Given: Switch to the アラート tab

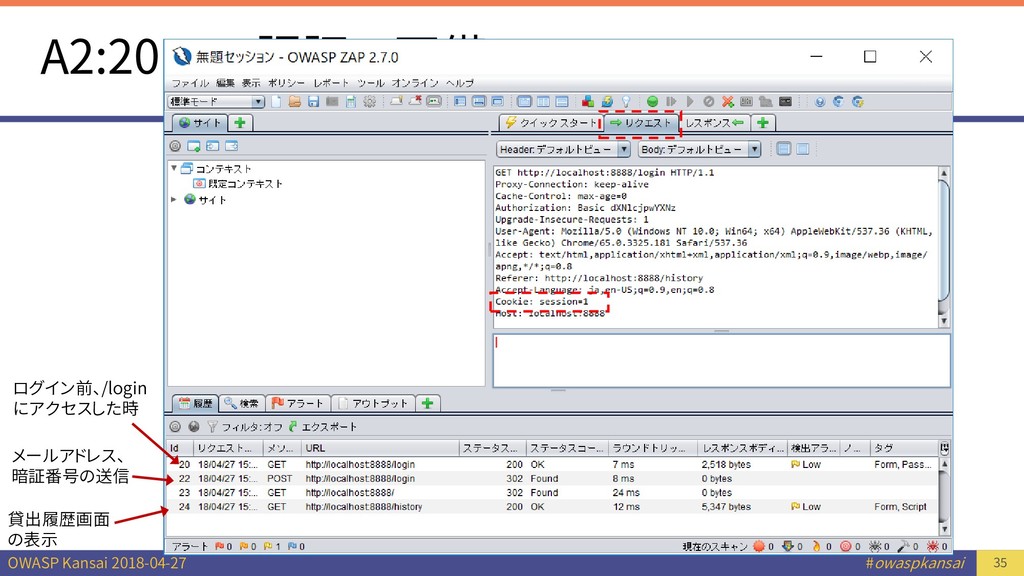Looking at the screenshot, I should (x=297, y=403).
